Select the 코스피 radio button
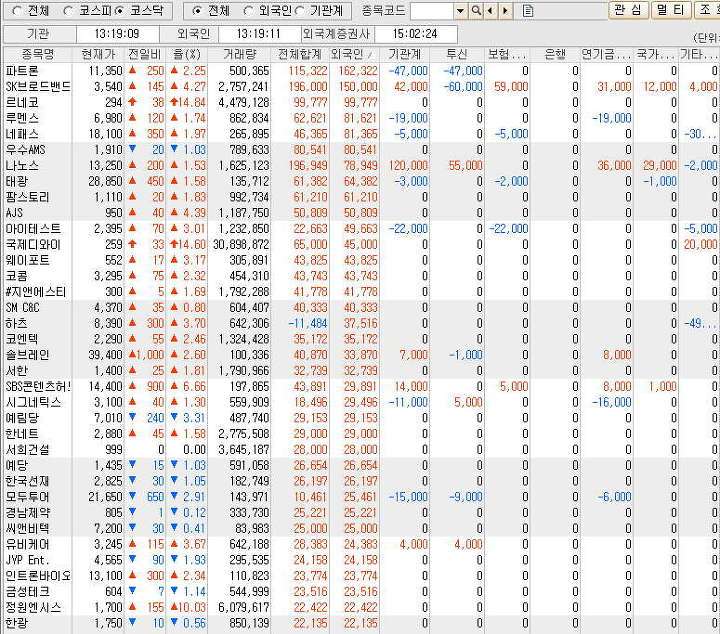 68,11
